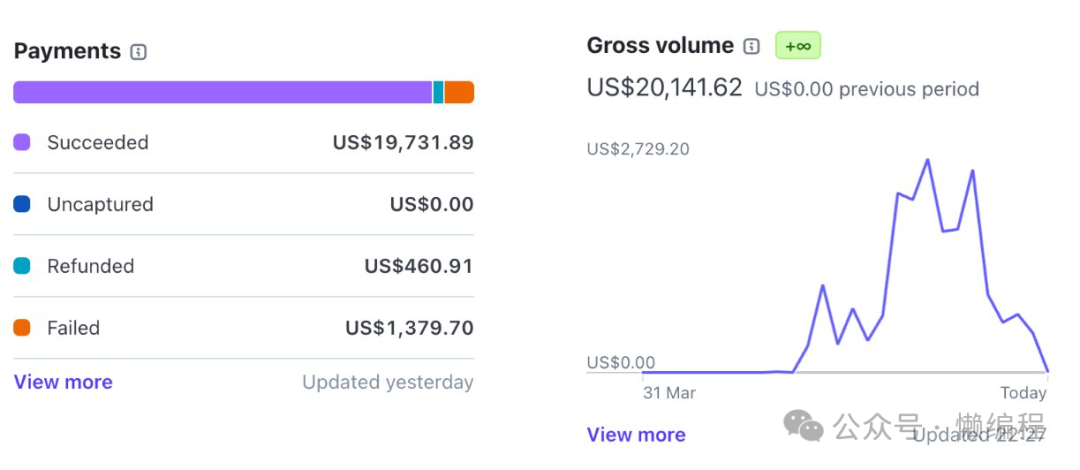Click the teal Refunded legend dot
Image resolution: width=1080 pixels, height=470 pixels.
22,266
